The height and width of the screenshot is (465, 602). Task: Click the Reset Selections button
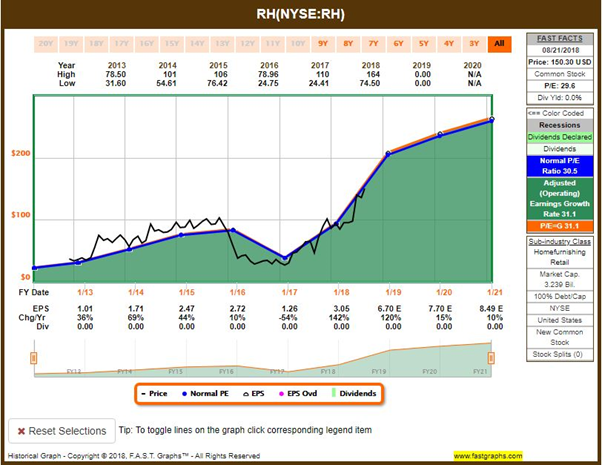coord(62,431)
